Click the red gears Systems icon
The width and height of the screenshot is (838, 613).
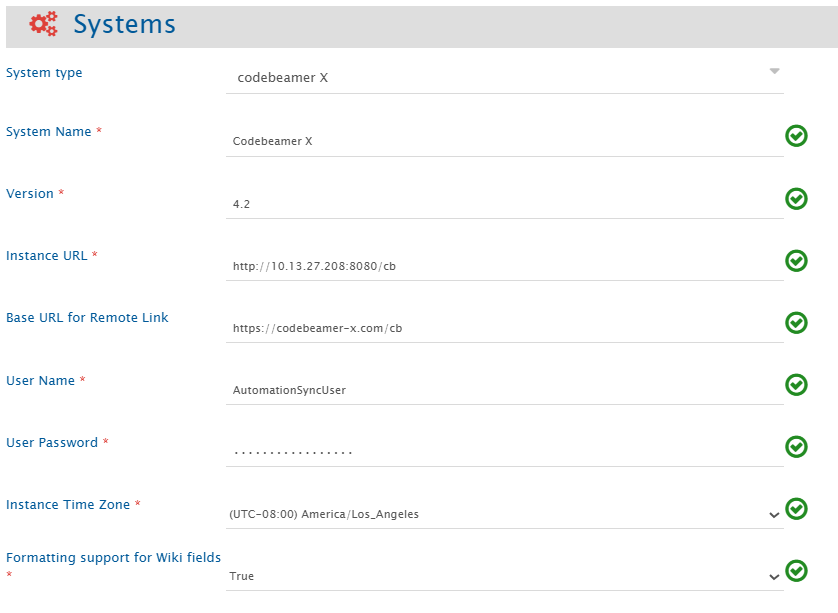pos(43,25)
